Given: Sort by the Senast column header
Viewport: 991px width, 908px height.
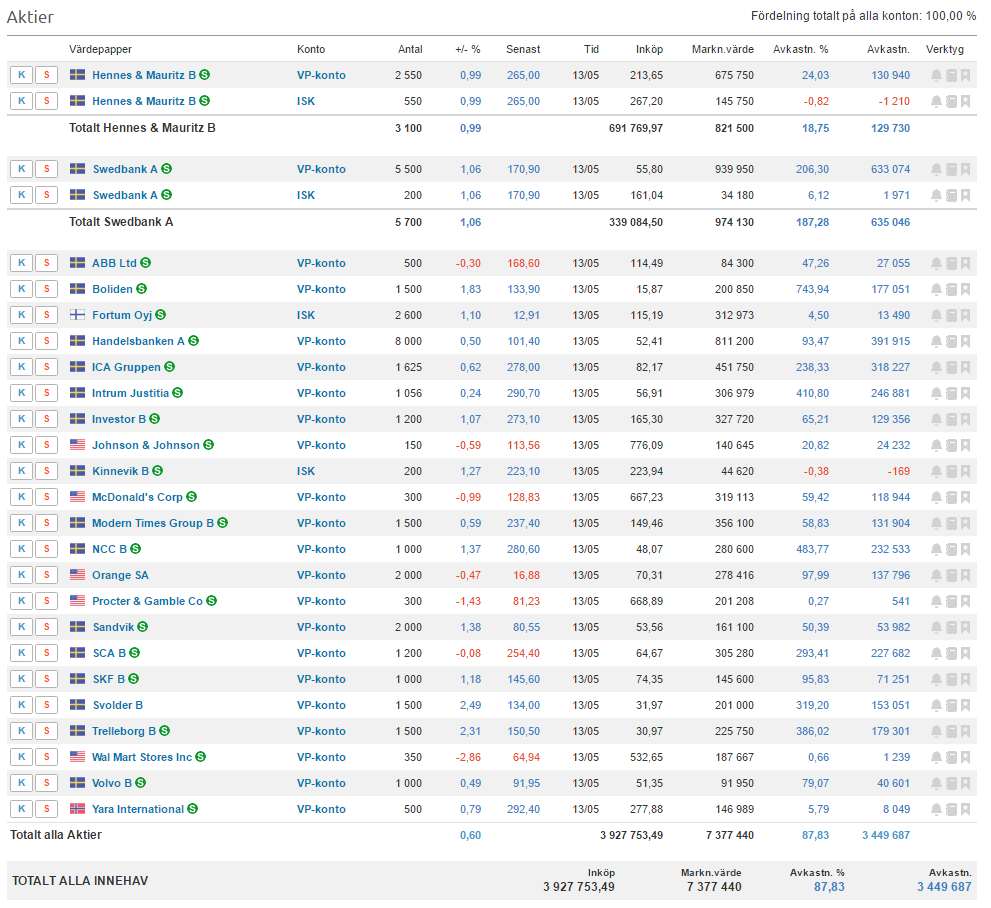Looking at the screenshot, I should point(523,49).
